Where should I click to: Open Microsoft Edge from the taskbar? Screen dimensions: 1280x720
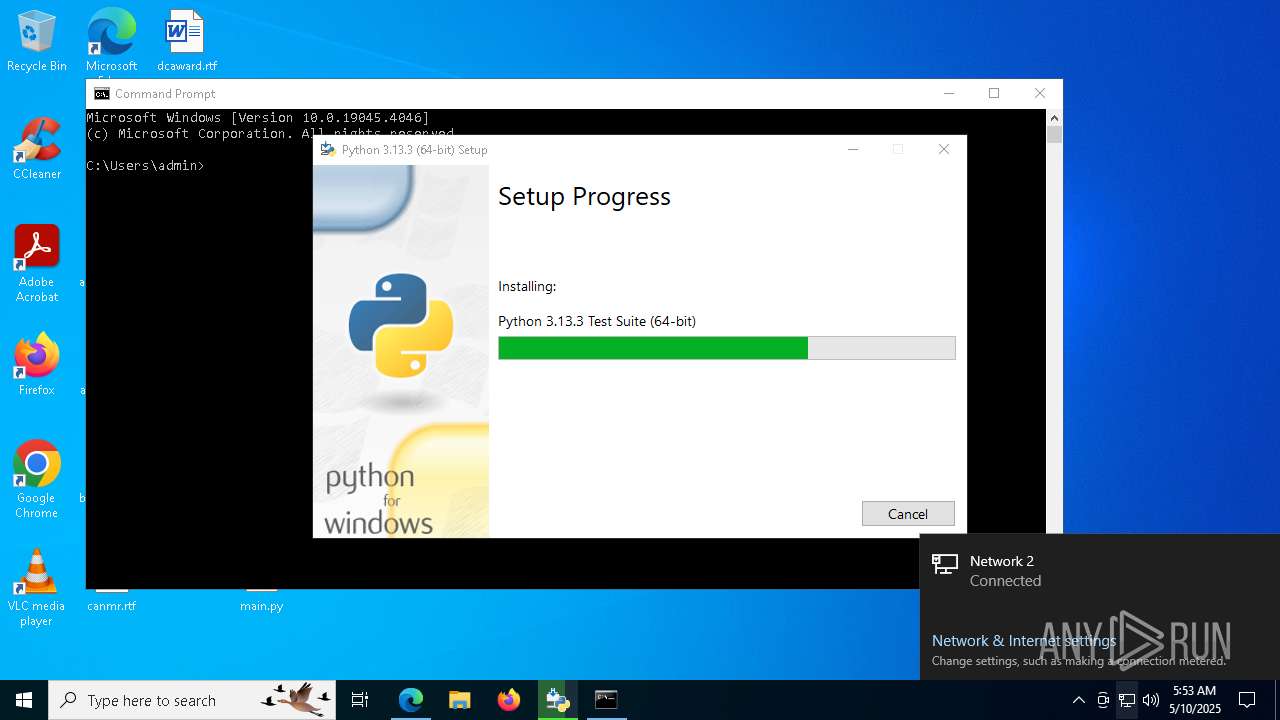(x=411, y=700)
